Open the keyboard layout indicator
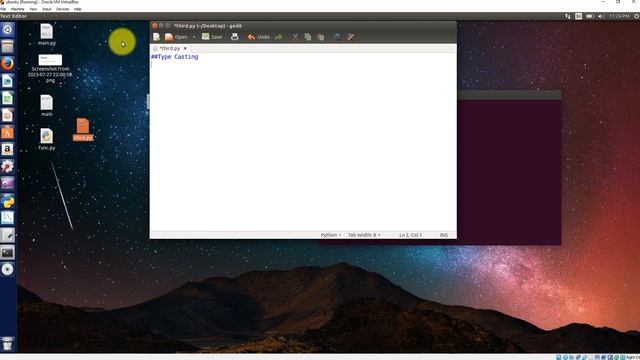640x360 pixels. click(578, 16)
